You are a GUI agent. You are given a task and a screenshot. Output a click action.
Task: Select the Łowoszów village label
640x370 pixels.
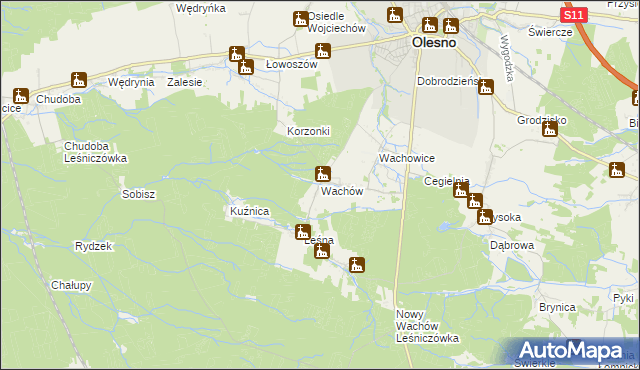tap(291, 64)
